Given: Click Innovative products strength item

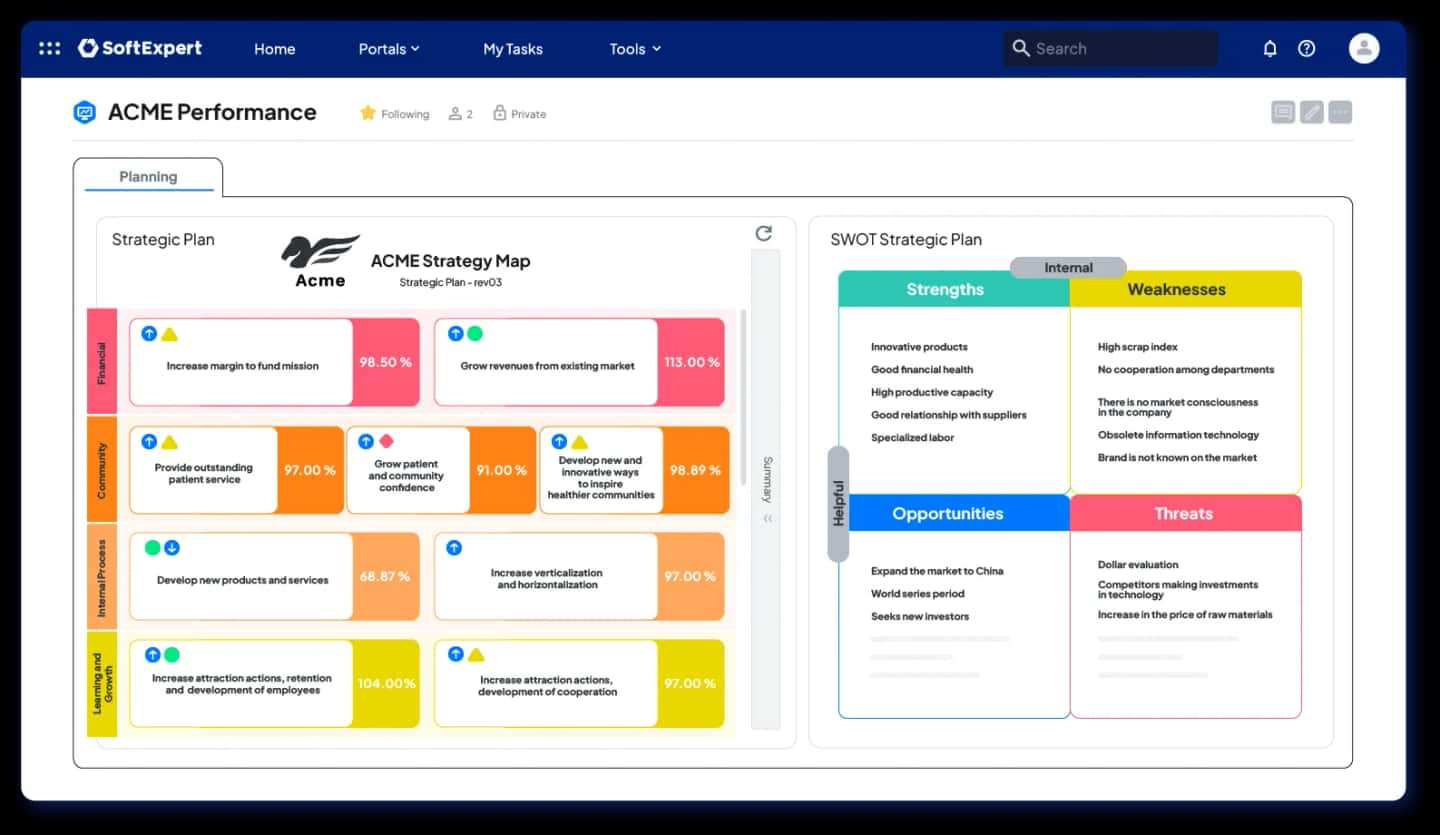Looking at the screenshot, I should tap(919, 347).
